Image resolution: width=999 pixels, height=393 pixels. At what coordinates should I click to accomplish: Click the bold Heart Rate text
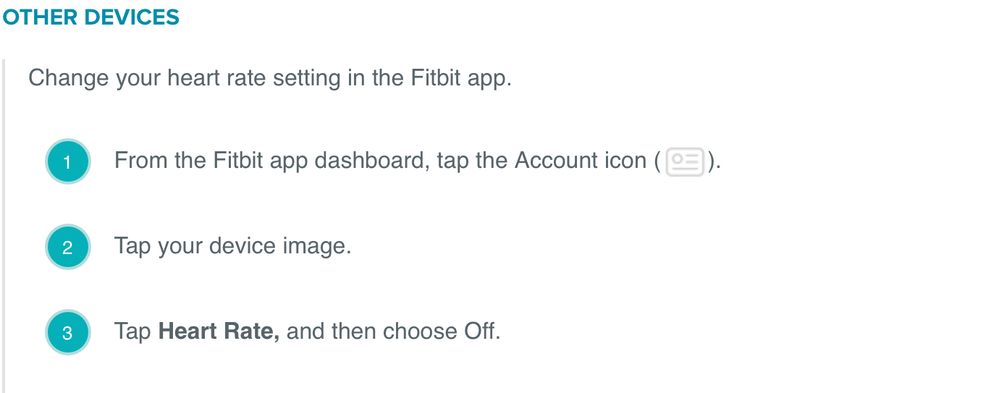coord(219,331)
